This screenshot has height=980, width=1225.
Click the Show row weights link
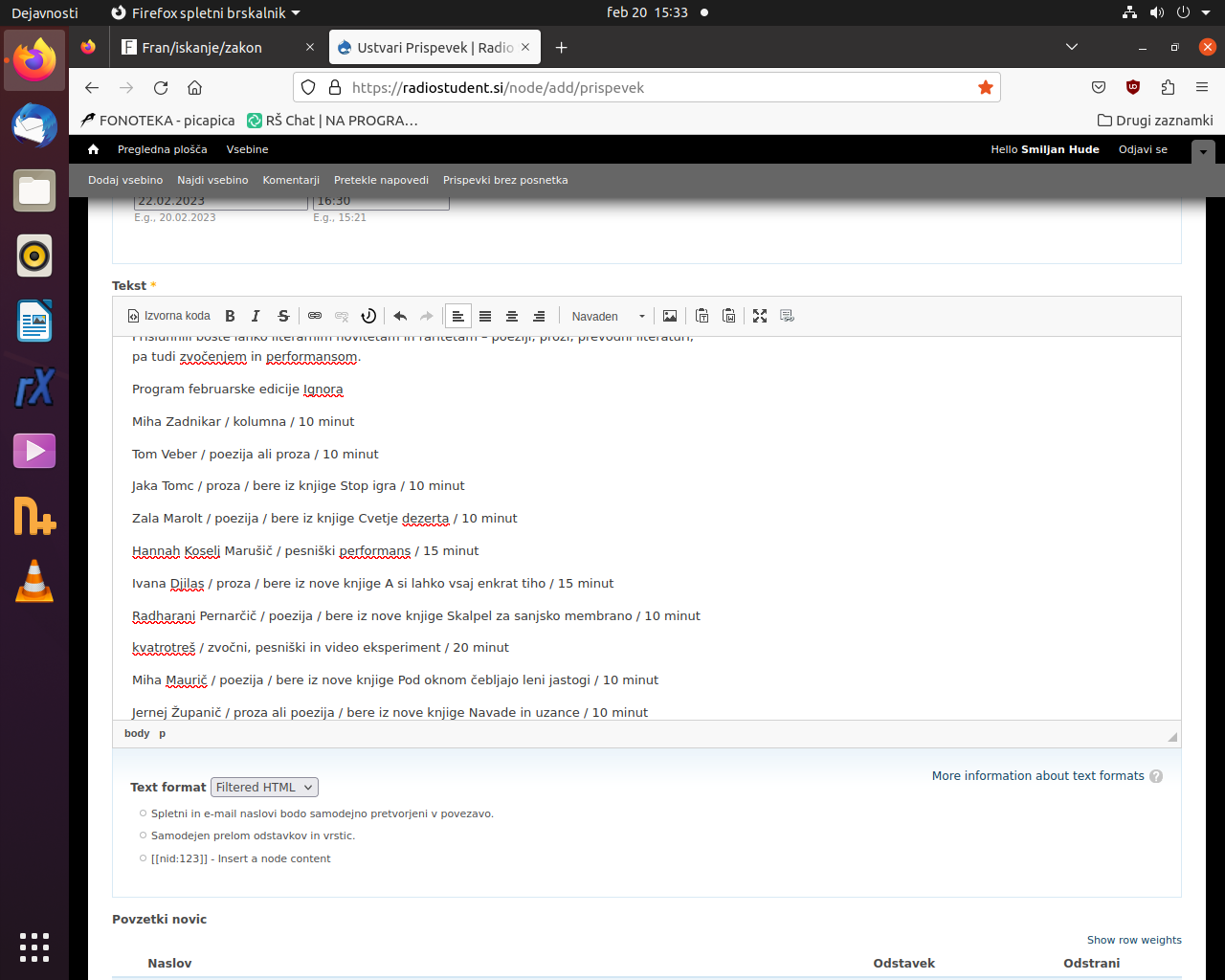(x=1134, y=940)
